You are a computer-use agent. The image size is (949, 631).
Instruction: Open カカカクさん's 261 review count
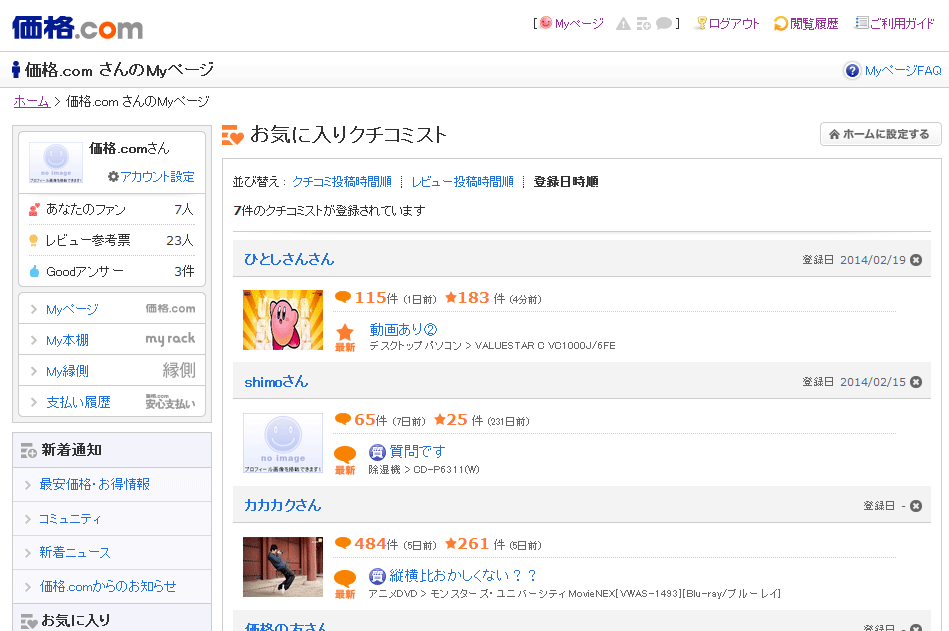pyautogui.click(x=475, y=544)
